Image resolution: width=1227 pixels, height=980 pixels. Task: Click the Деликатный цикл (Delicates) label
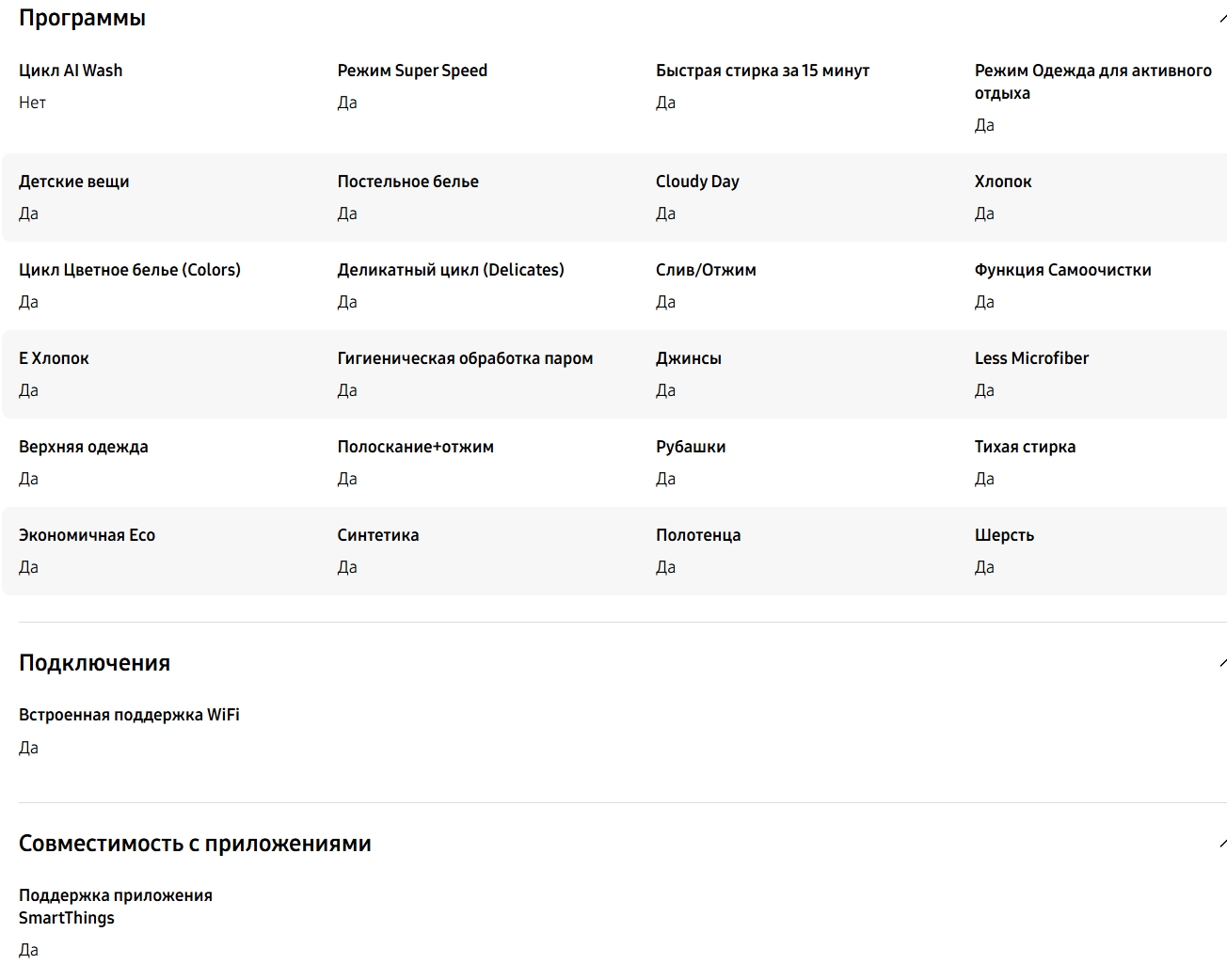tap(451, 270)
